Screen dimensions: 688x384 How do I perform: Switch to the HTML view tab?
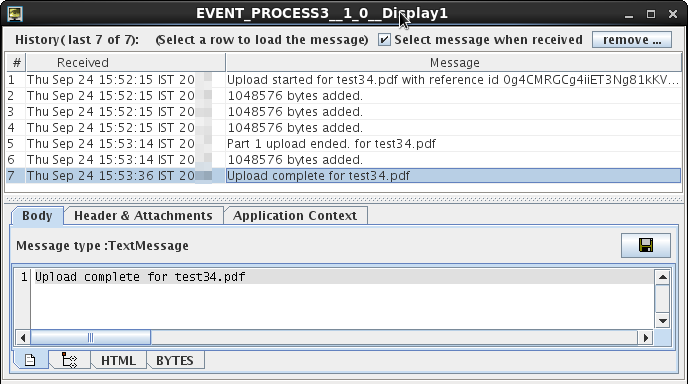pos(118,360)
